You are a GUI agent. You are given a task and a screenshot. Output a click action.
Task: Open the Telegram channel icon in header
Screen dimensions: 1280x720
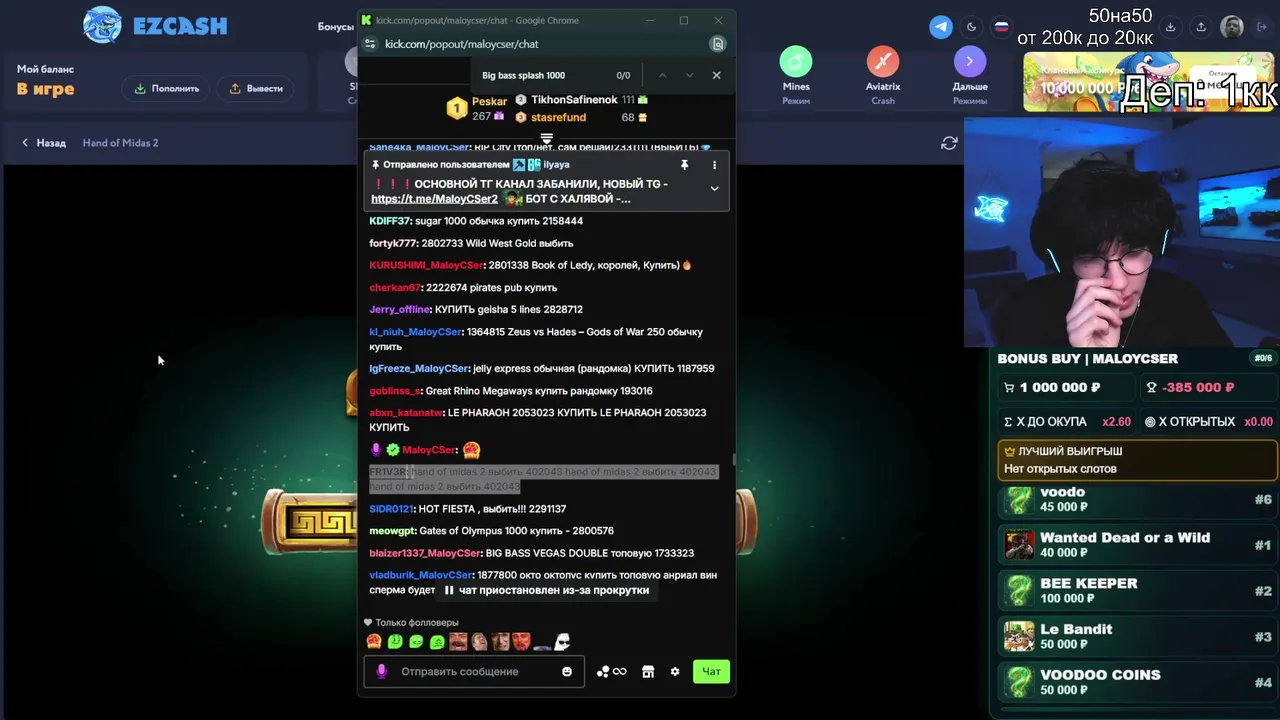click(941, 27)
